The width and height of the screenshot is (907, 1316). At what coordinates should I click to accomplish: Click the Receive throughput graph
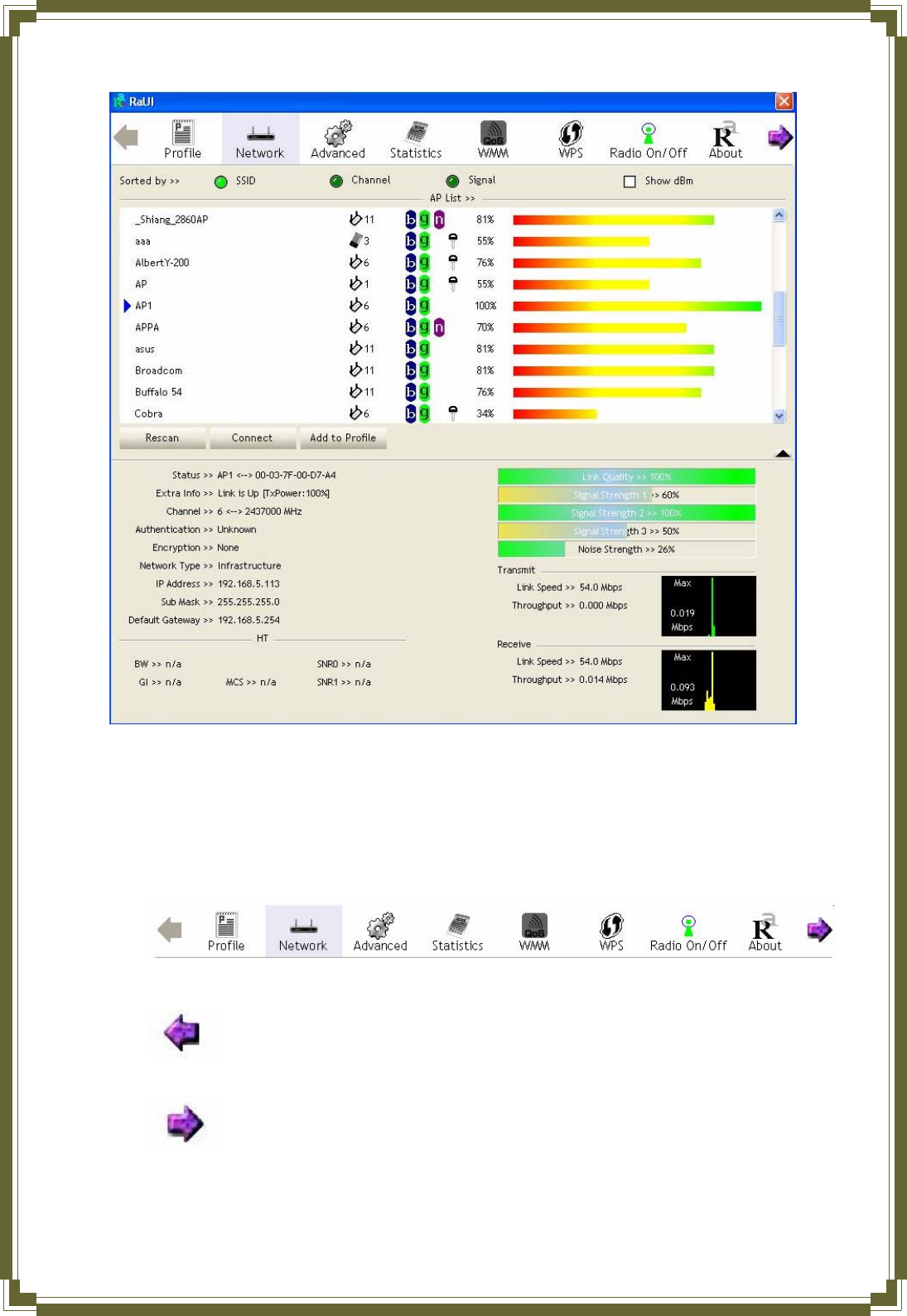(708, 680)
